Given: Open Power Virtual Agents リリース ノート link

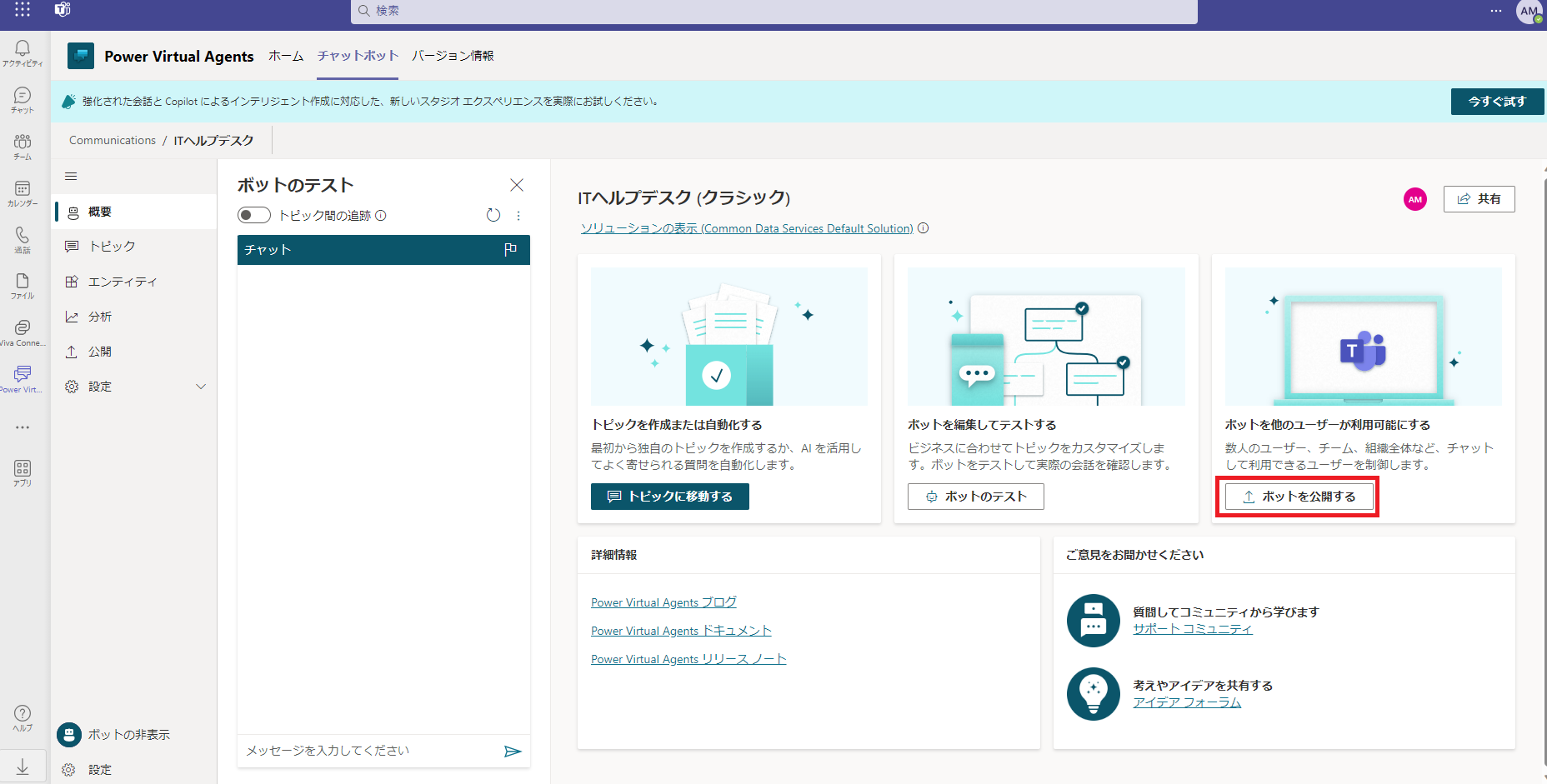Looking at the screenshot, I should 688,659.
